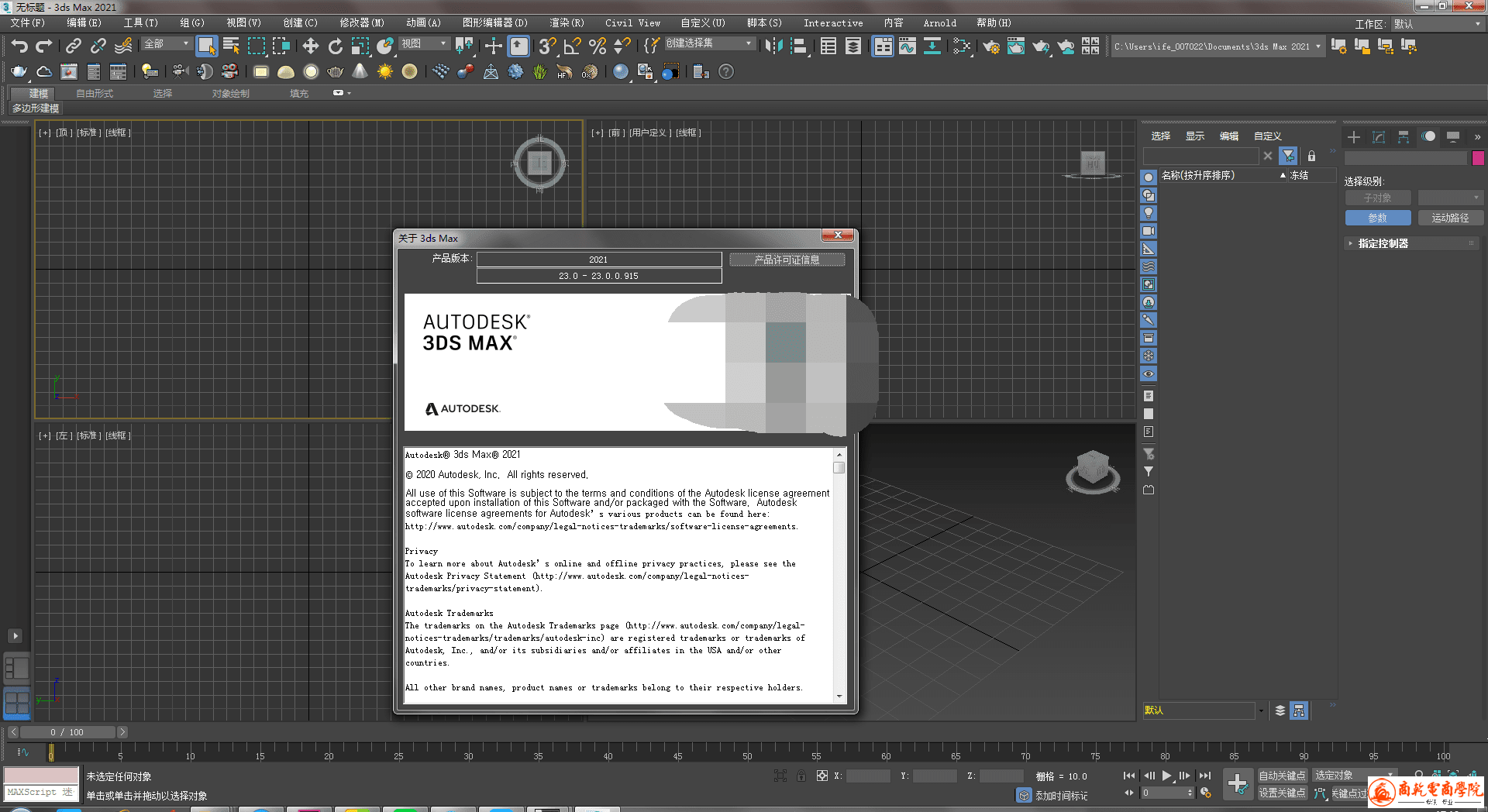Viewport: 1488px width, 812px height.
Task: Click the 添加时间标记 label
Action: [x=1061, y=796]
